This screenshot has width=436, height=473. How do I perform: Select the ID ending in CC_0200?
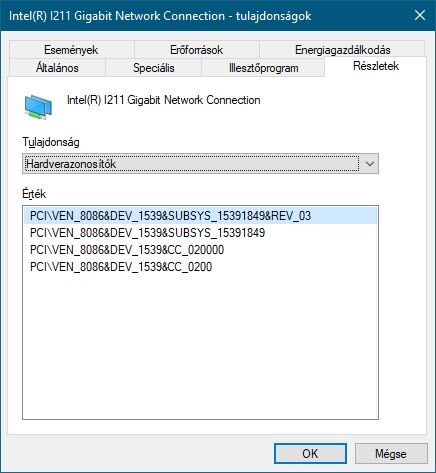click(200, 267)
